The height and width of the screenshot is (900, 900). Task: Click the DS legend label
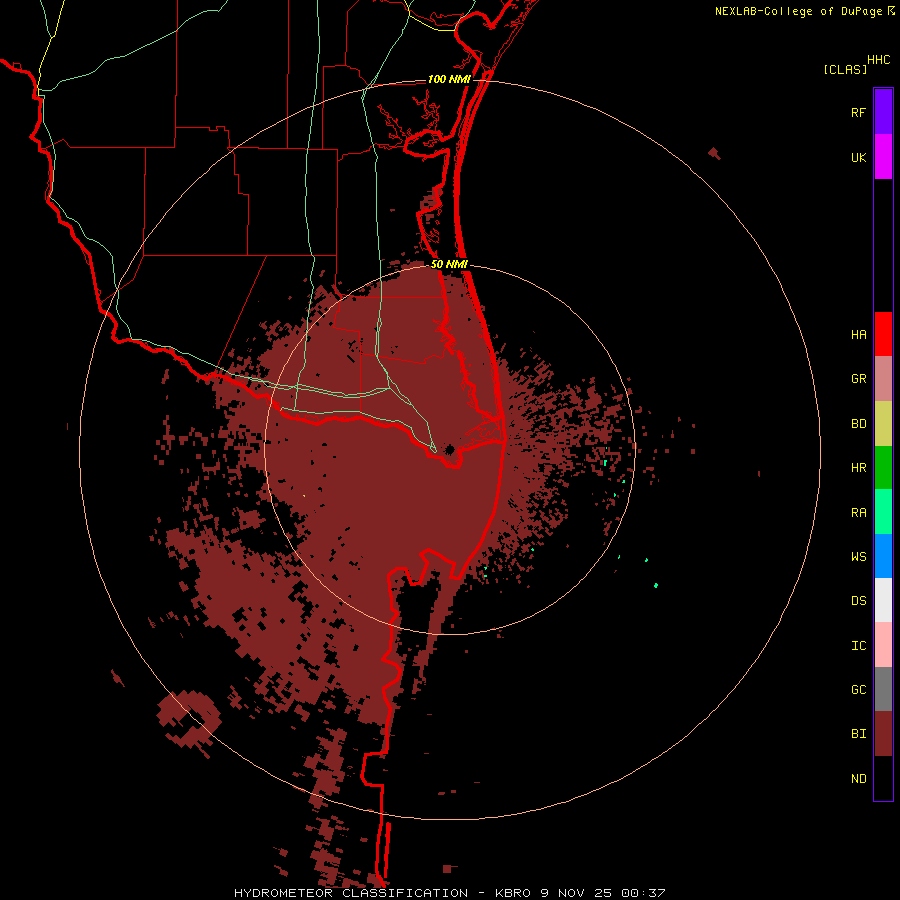(x=858, y=601)
